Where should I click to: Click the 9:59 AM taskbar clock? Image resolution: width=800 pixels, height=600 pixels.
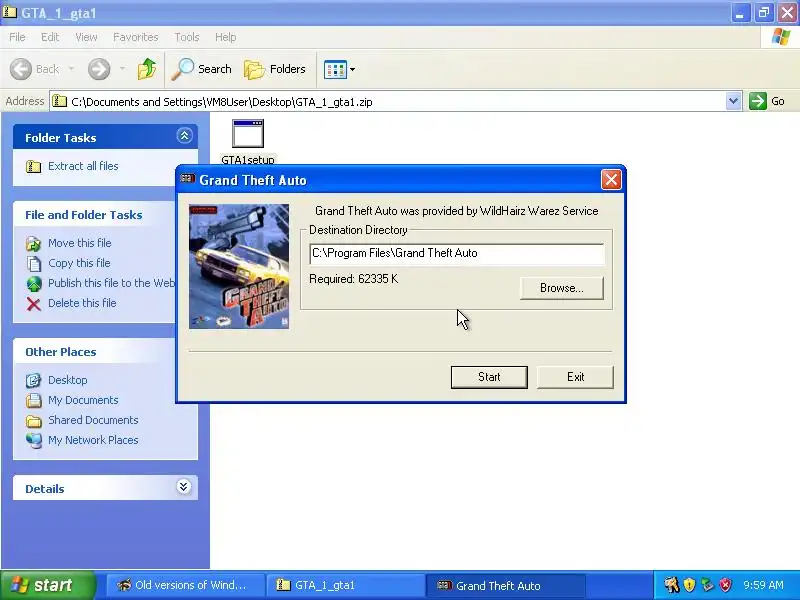(x=763, y=585)
